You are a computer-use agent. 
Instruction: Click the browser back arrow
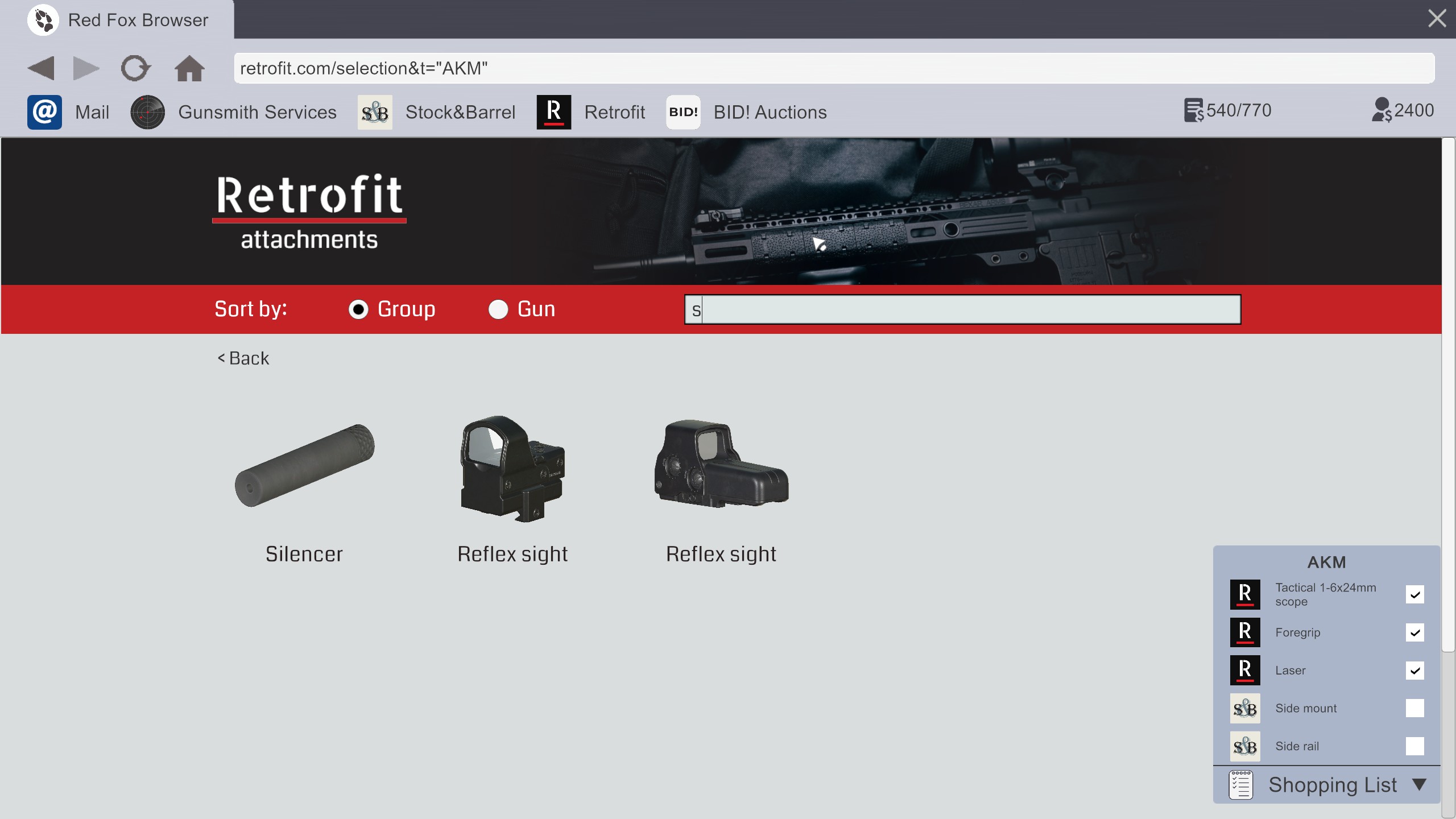click(x=41, y=68)
